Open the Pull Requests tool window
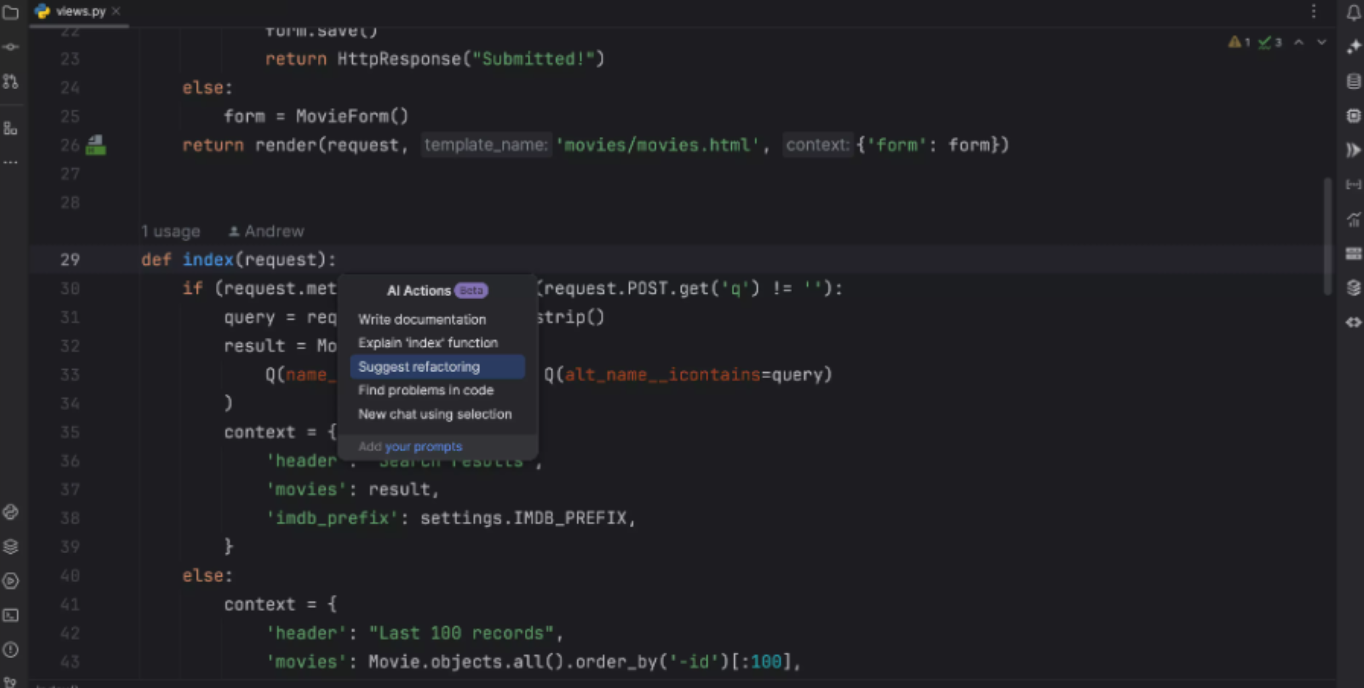The image size is (1364, 688). (x=10, y=81)
